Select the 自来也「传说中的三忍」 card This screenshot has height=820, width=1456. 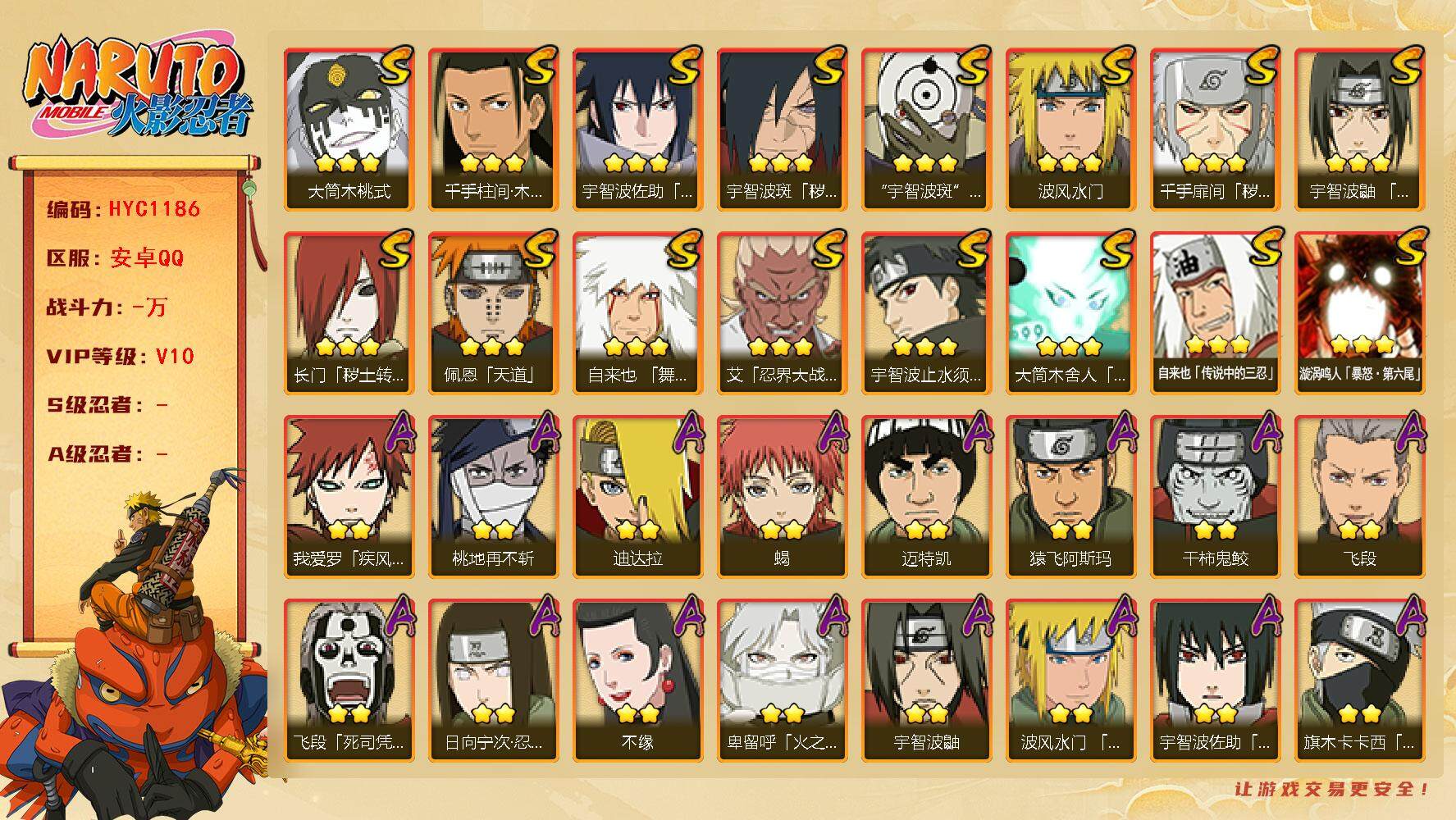1215,312
